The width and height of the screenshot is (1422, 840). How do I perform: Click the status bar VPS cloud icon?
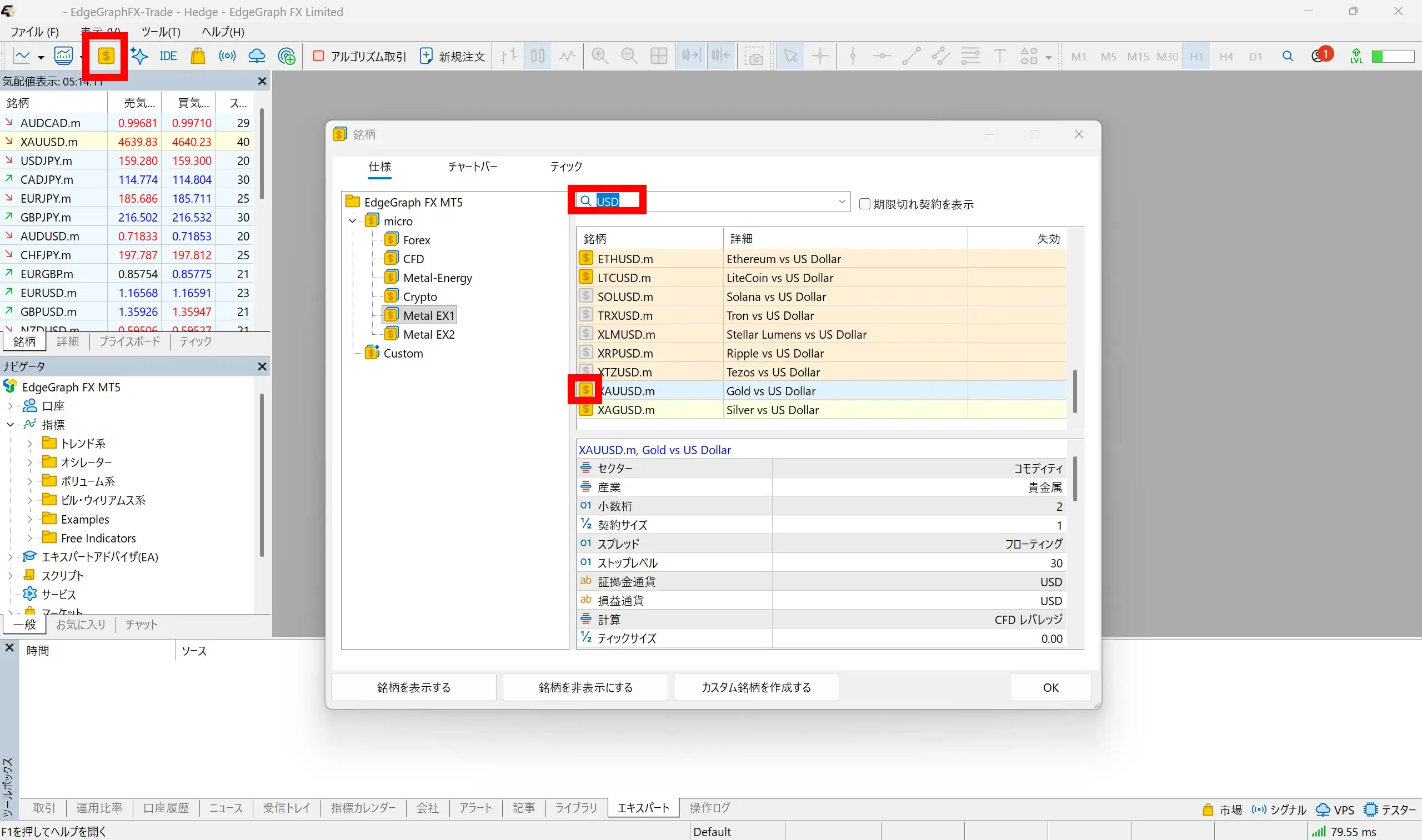(x=1323, y=809)
